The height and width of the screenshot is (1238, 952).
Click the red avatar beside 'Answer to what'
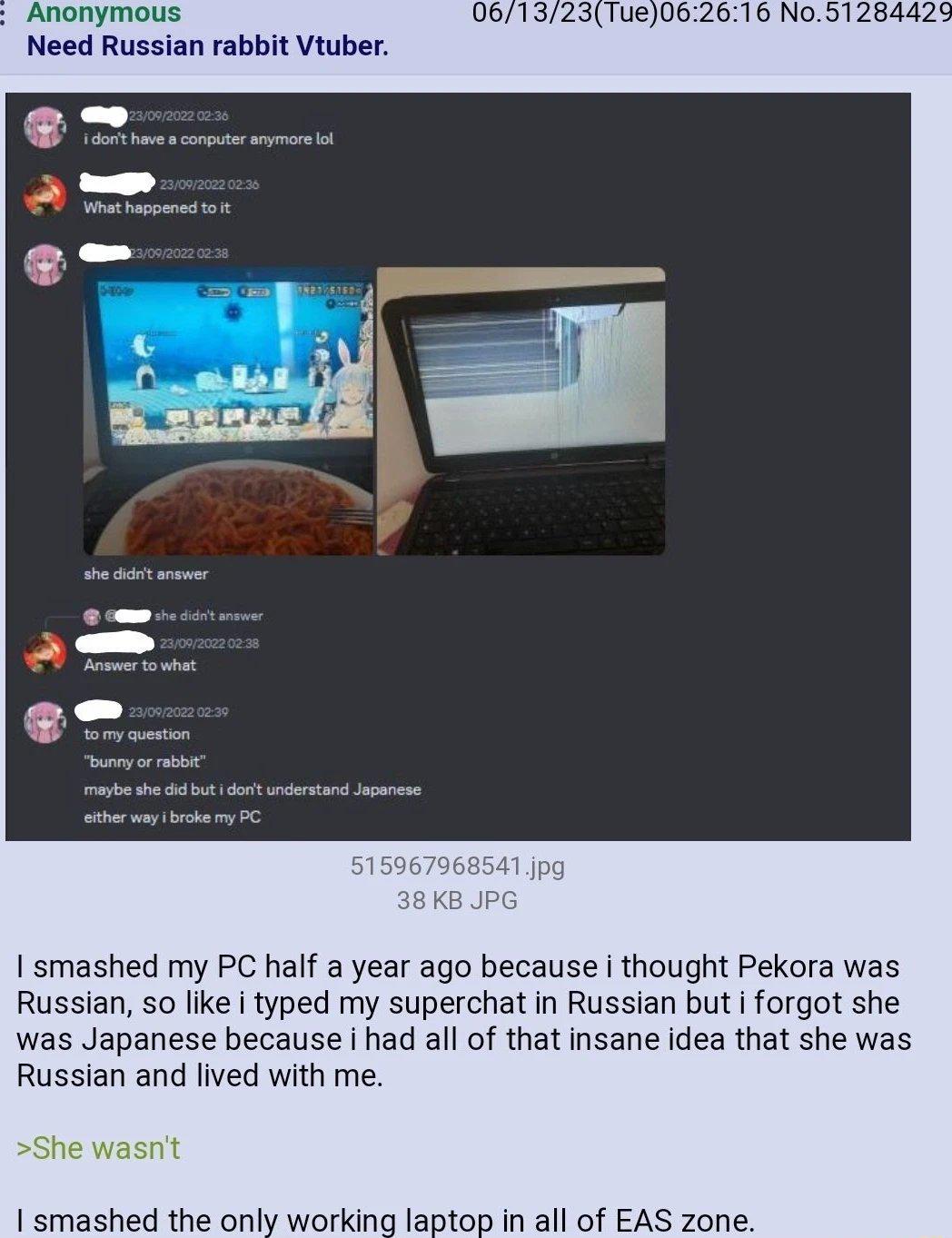pos(45,653)
